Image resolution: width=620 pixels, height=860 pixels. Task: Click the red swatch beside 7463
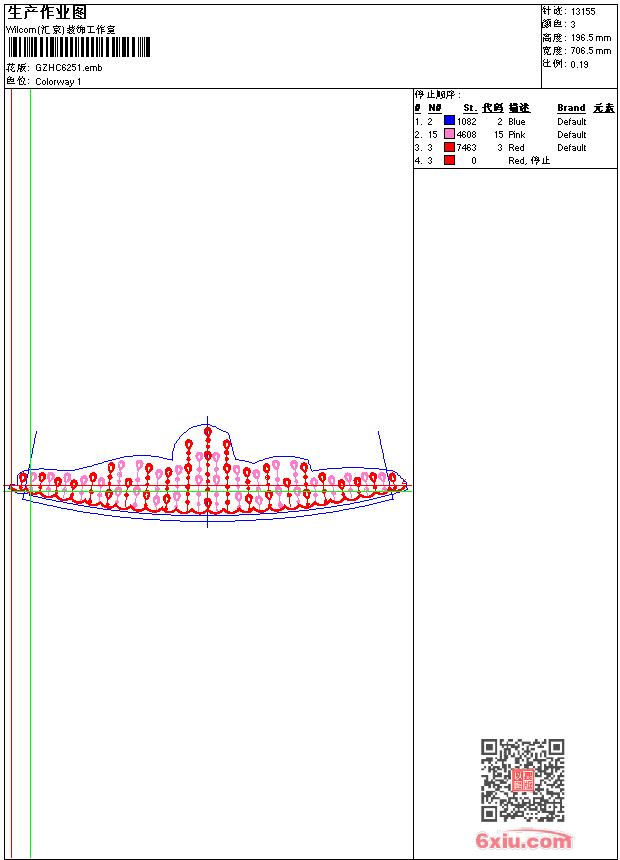tap(449, 147)
